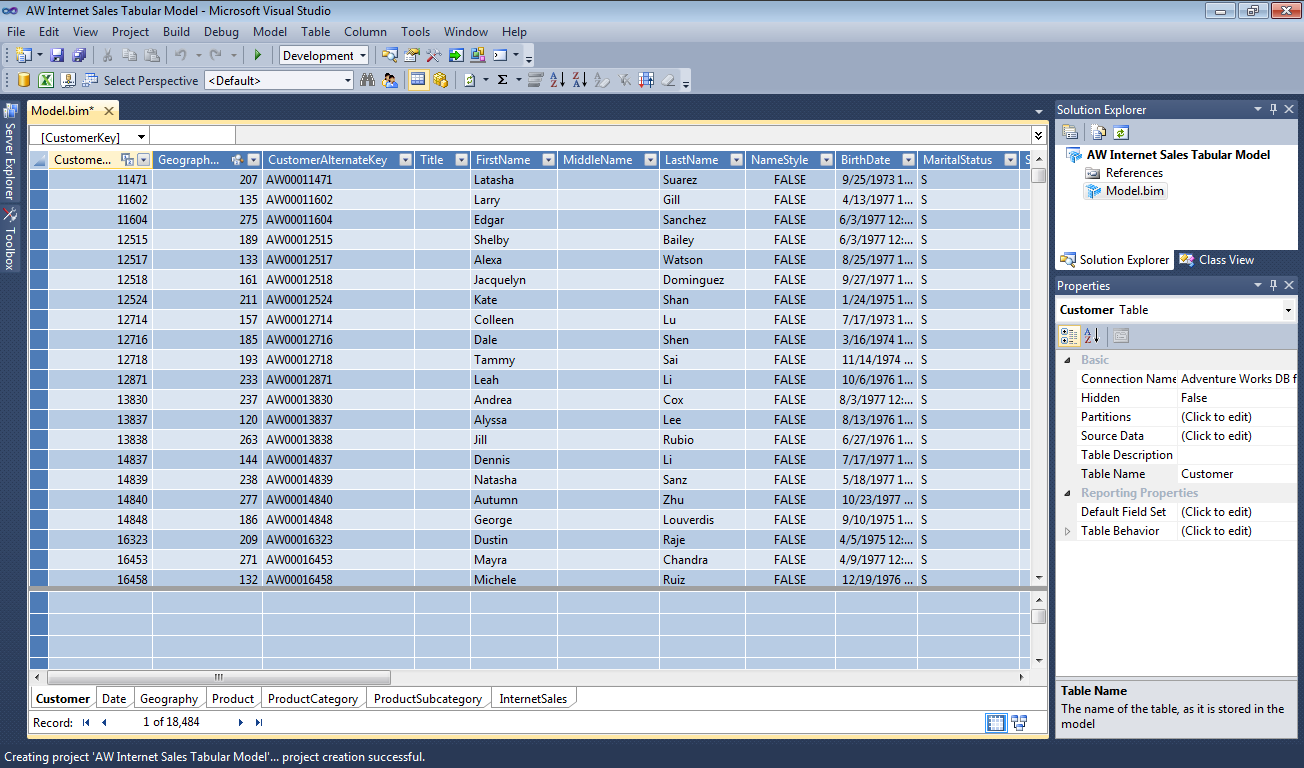Image resolution: width=1304 pixels, height=768 pixels.
Task: Click the Save icon in toolbar
Action: click(57, 55)
